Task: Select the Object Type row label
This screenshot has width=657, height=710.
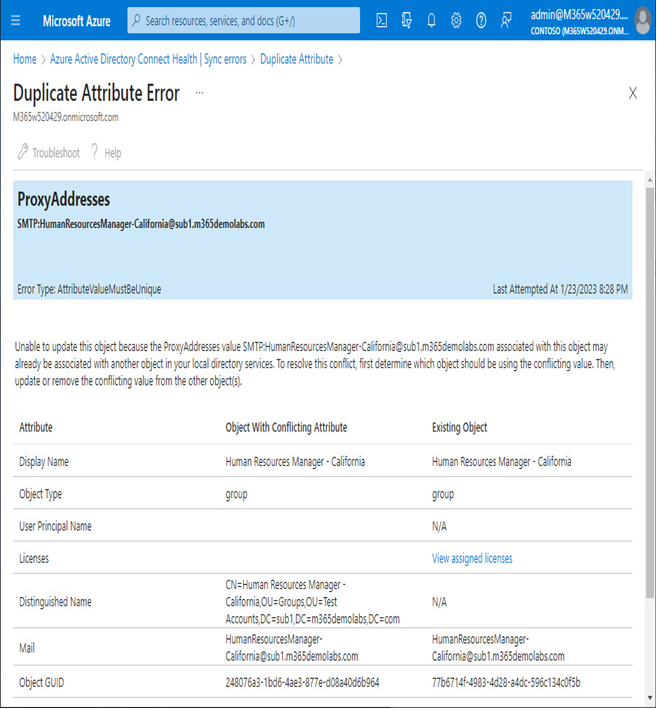Action: 40,494
